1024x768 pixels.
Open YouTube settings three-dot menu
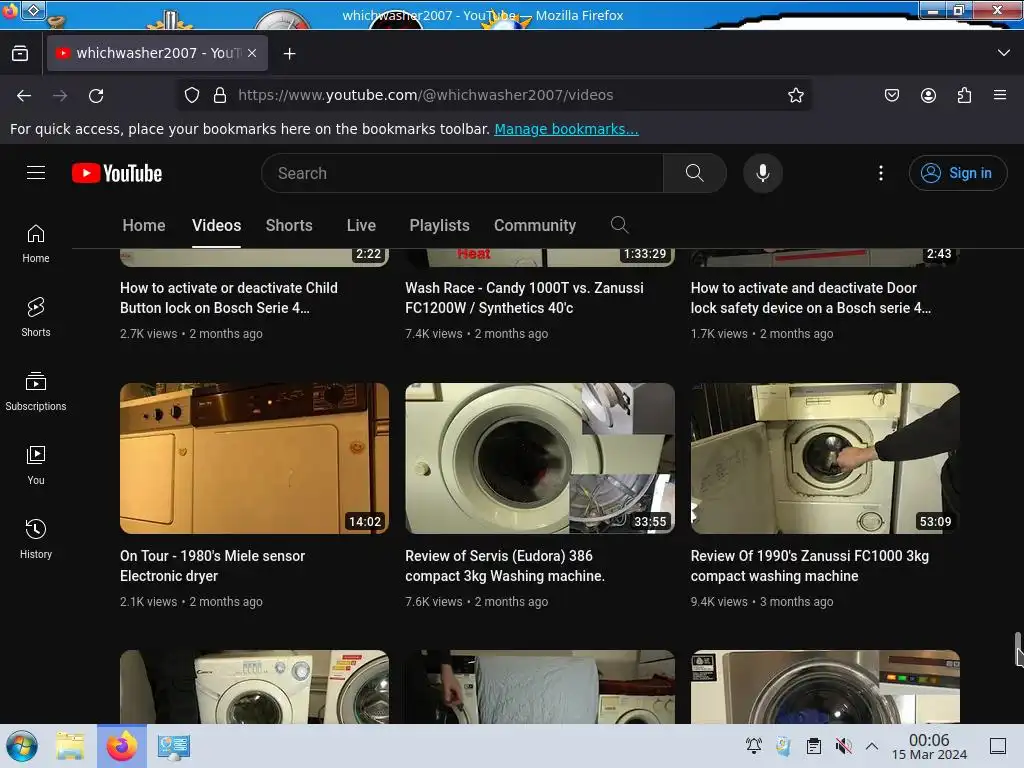(880, 173)
